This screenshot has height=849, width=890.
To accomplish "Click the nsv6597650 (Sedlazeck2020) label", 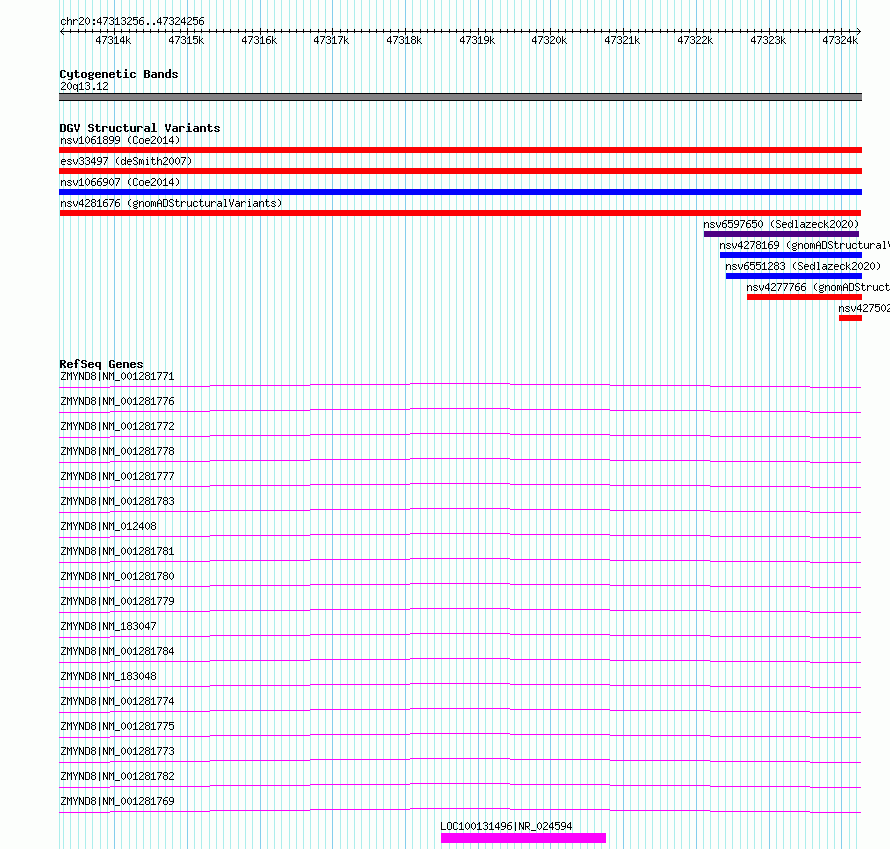I will coord(781,224).
